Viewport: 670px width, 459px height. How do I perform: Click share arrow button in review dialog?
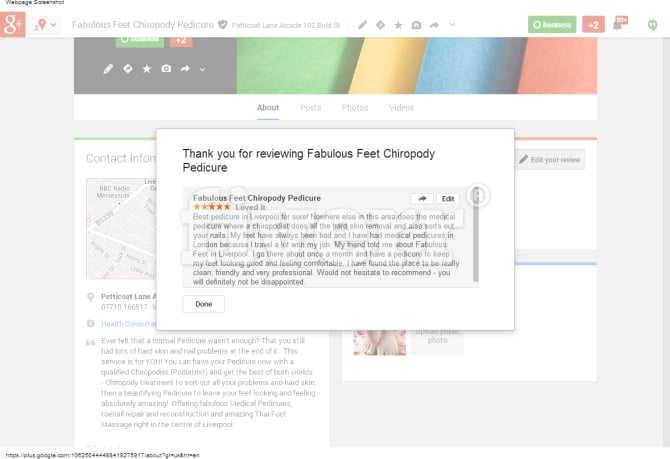(422, 199)
